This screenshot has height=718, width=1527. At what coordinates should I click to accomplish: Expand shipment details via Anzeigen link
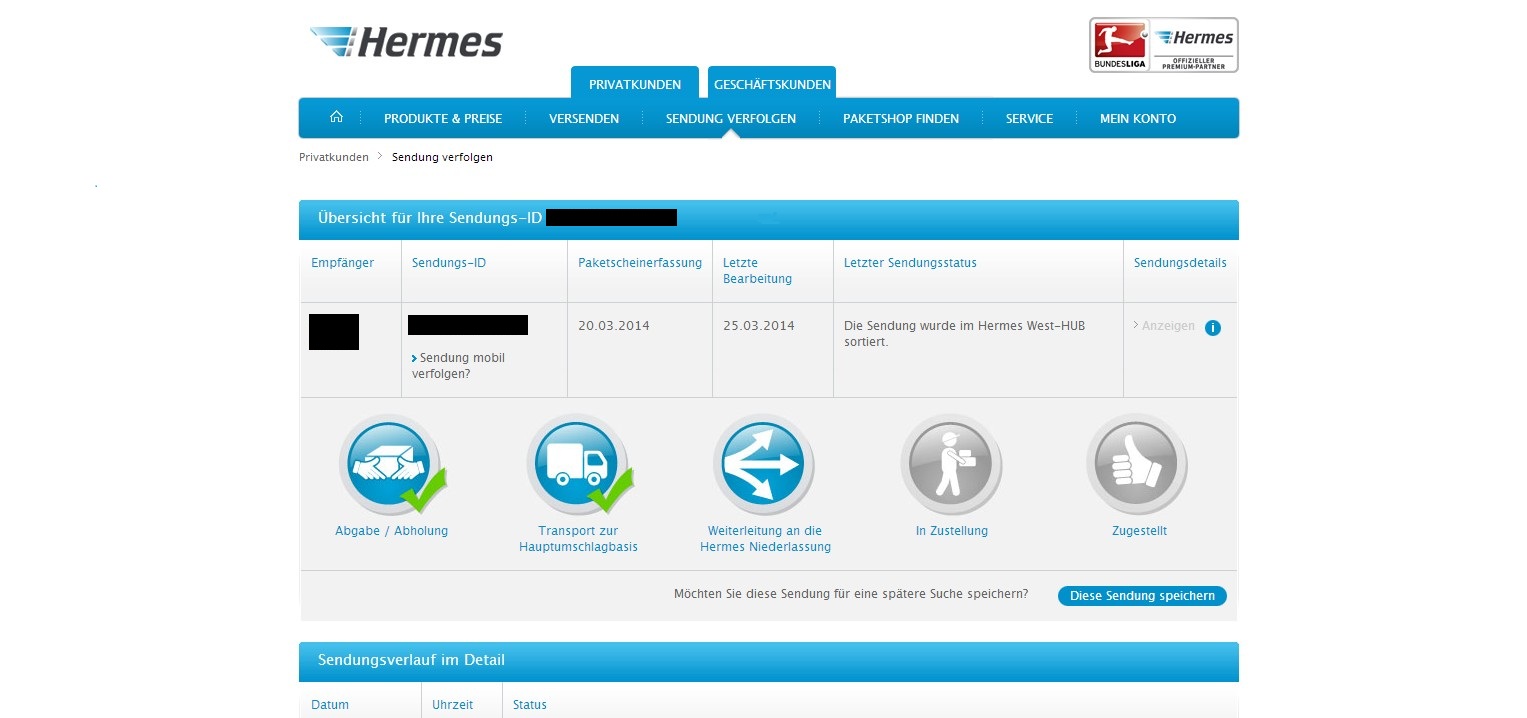click(x=1167, y=326)
